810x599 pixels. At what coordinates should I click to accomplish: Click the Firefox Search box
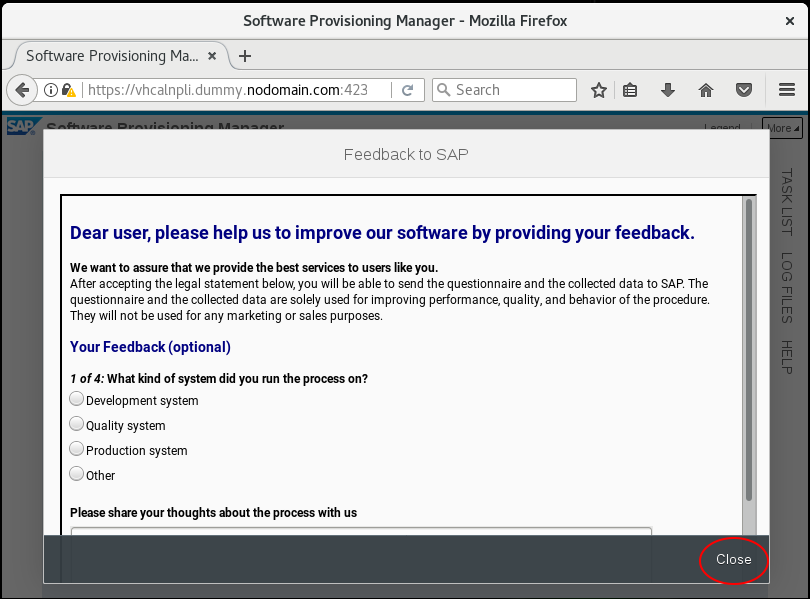click(x=504, y=90)
